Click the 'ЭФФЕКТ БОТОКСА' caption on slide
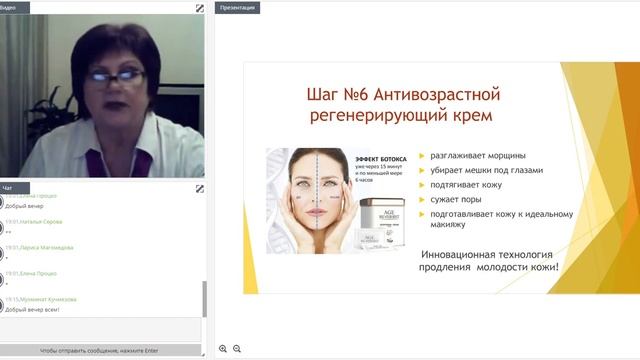The image size is (640, 360). tap(381, 159)
